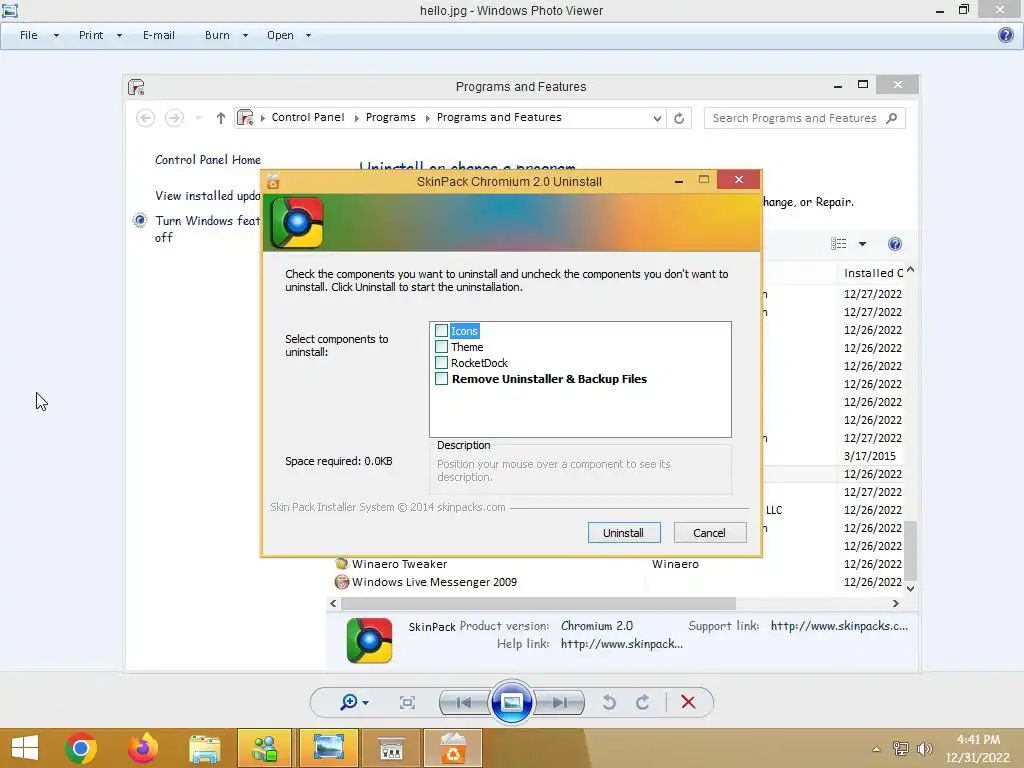Click the back arrow in Programs and Features
The width and height of the screenshot is (1024, 768).
[146, 118]
